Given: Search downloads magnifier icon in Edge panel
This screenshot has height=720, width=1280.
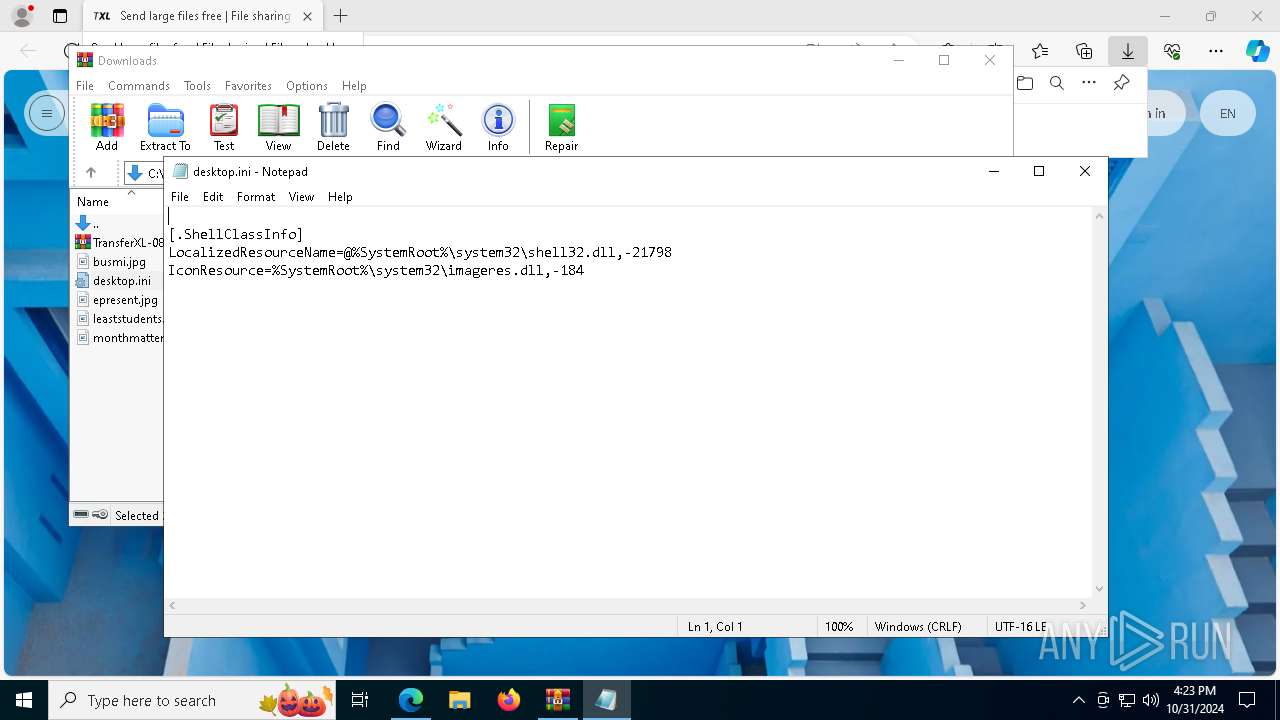Looking at the screenshot, I should tap(1057, 83).
